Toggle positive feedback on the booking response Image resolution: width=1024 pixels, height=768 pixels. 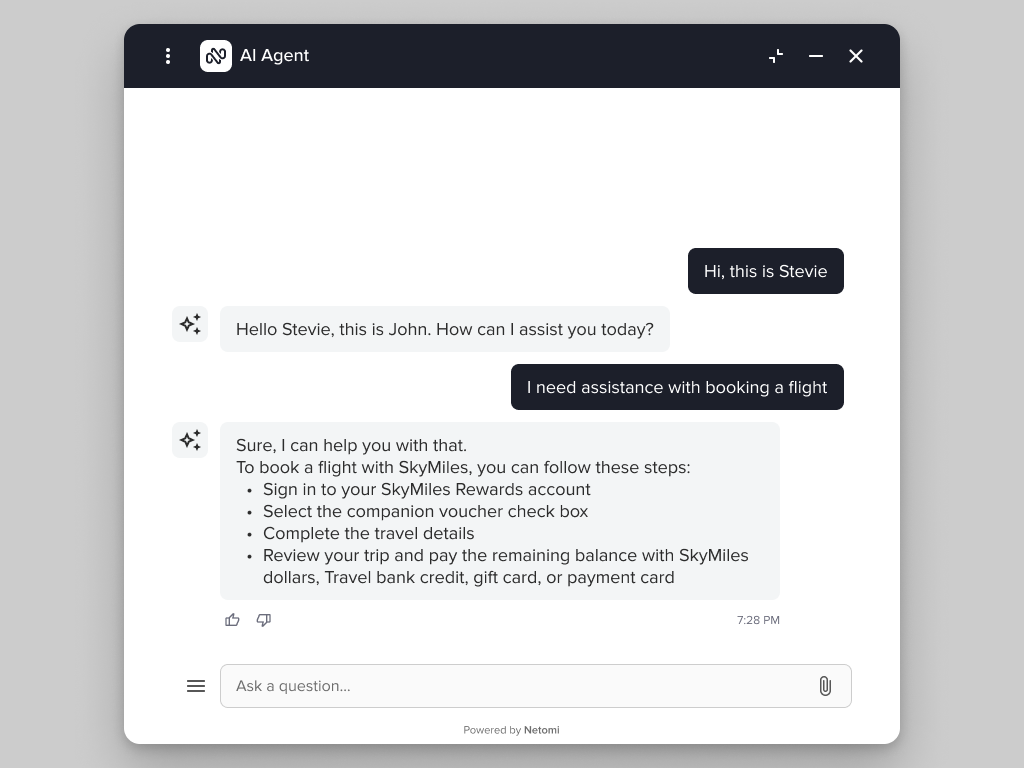232,620
